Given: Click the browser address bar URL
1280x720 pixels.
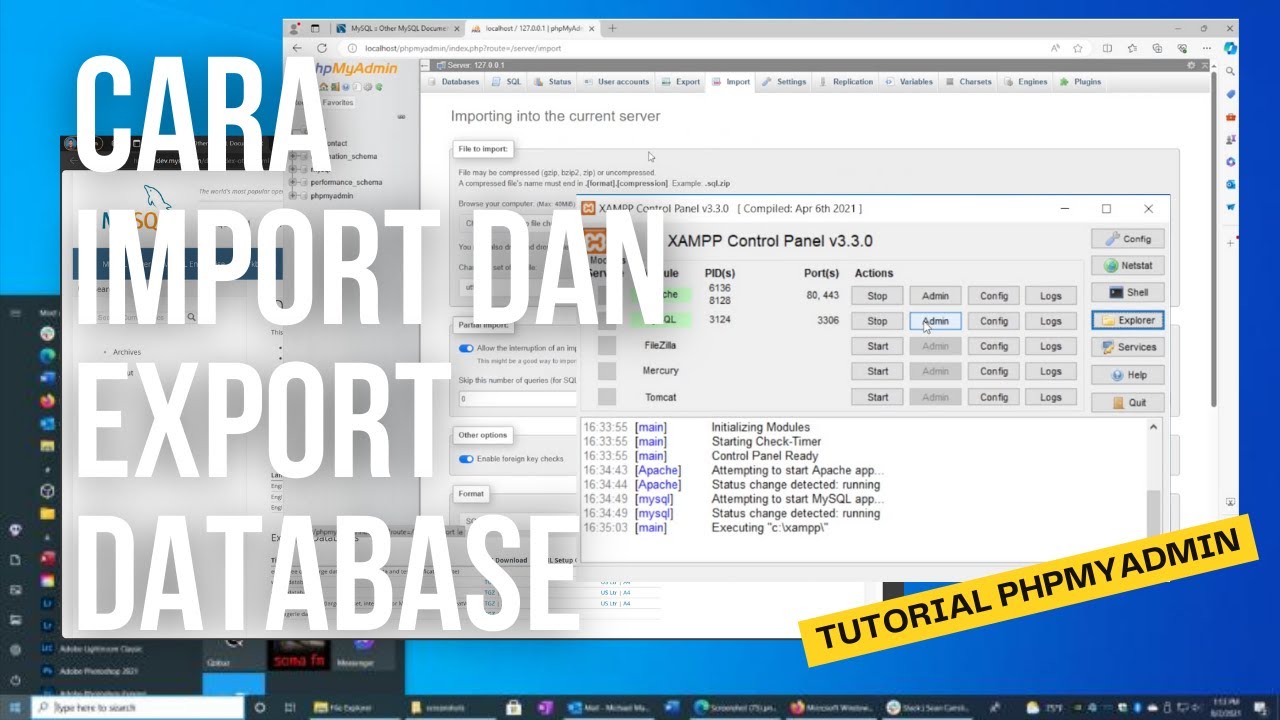Looking at the screenshot, I should [463, 48].
